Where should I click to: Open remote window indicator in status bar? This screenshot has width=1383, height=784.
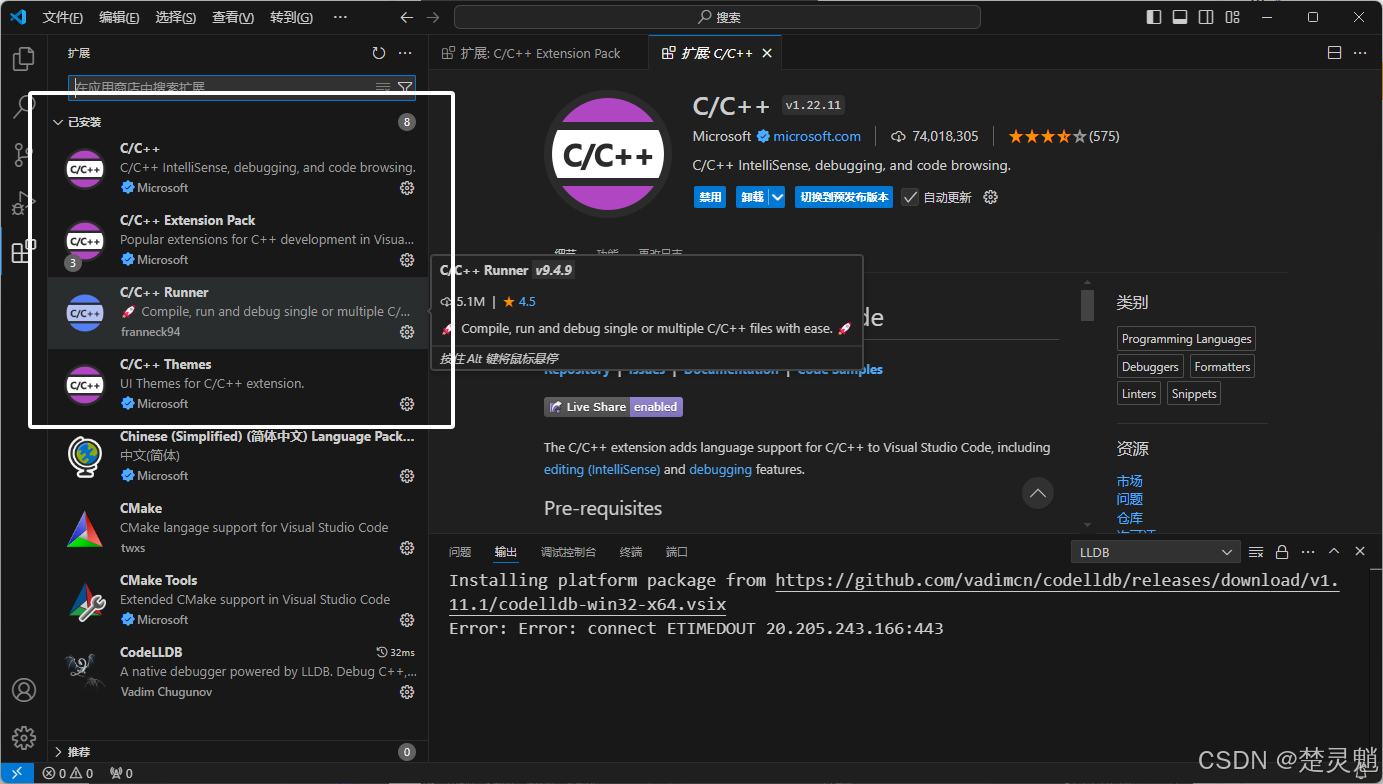tap(18, 773)
